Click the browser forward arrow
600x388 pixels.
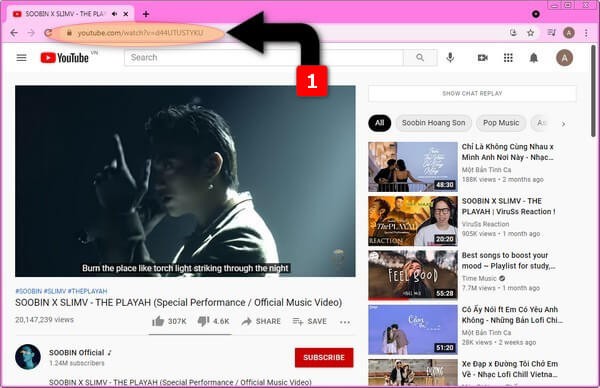point(31,33)
